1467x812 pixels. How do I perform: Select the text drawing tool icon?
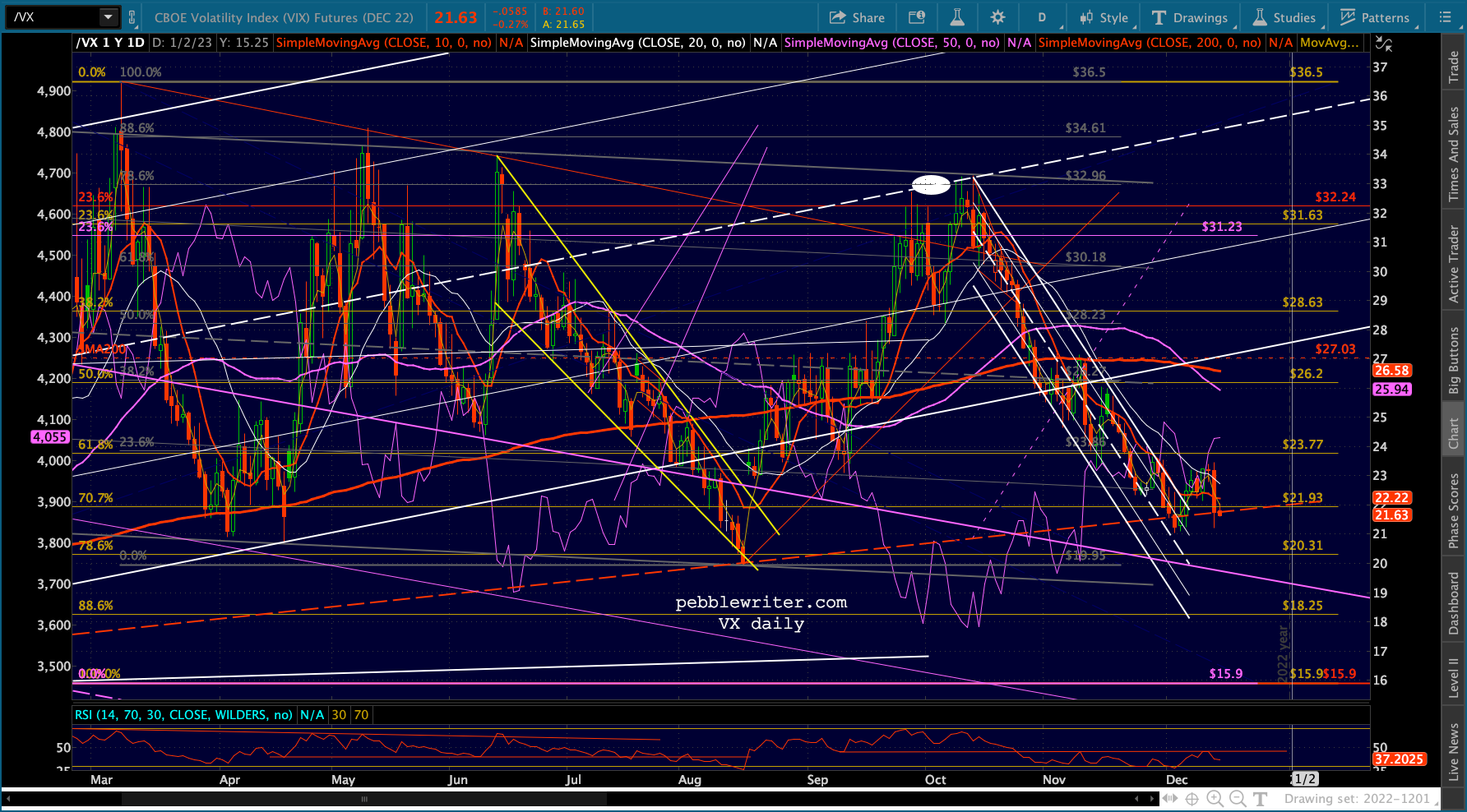[x=1261, y=798]
